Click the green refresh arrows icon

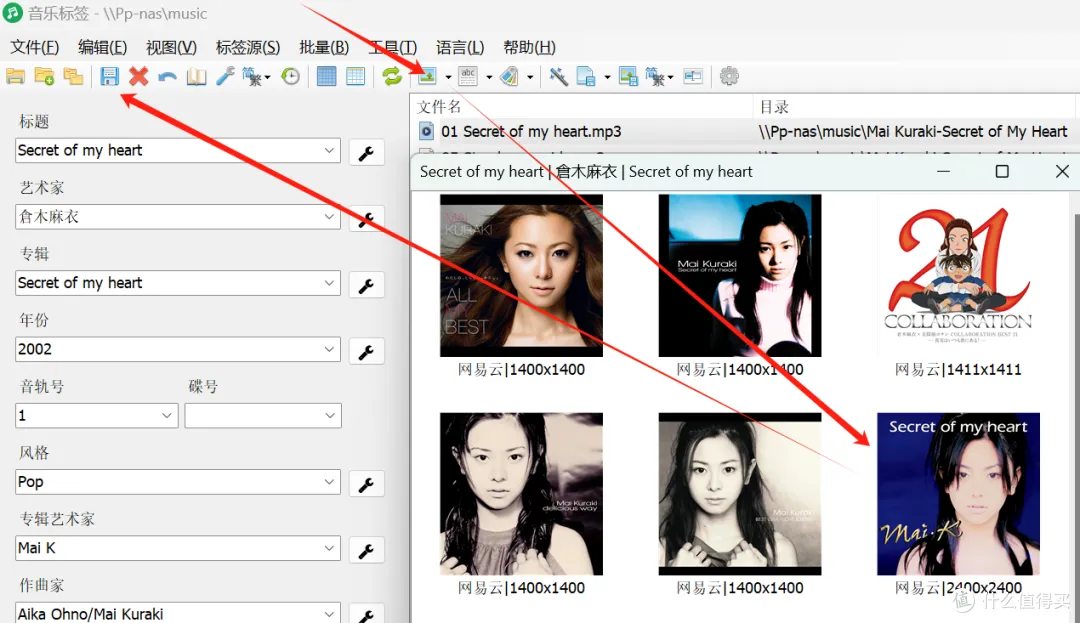(x=392, y=77)
